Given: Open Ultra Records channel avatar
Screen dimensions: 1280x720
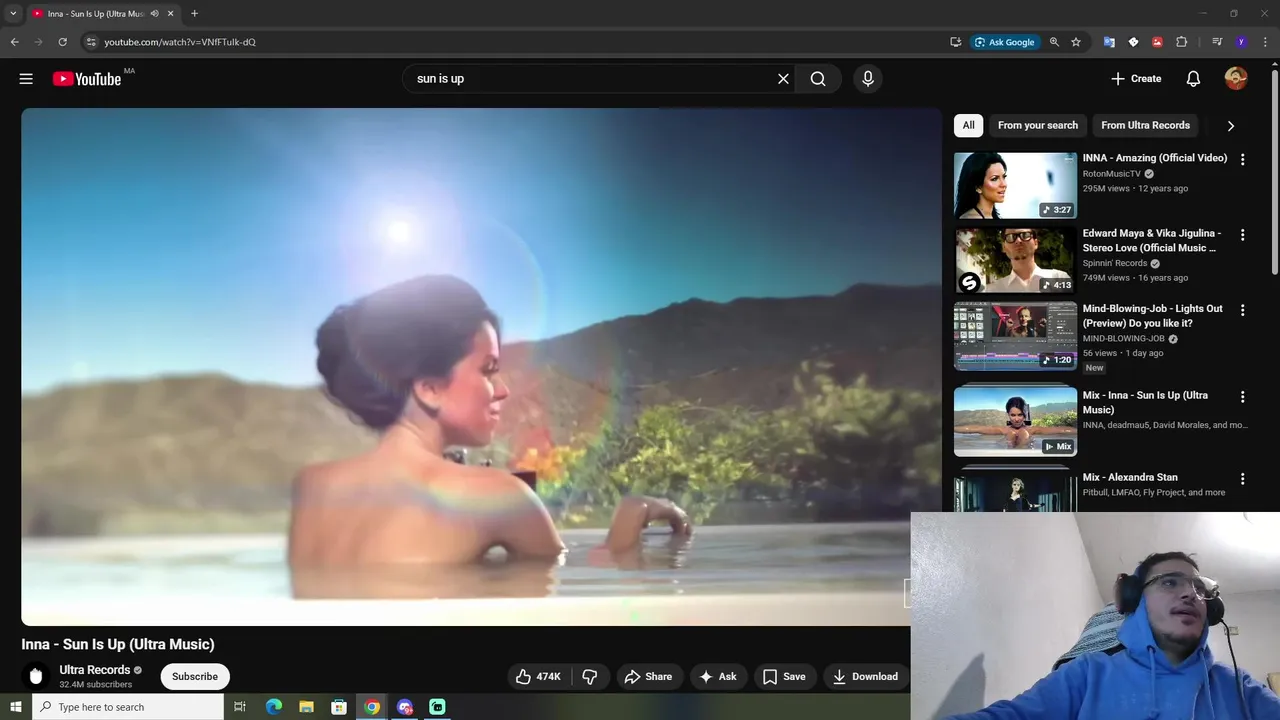Looking at the screenshot, I should coord(36,677).
